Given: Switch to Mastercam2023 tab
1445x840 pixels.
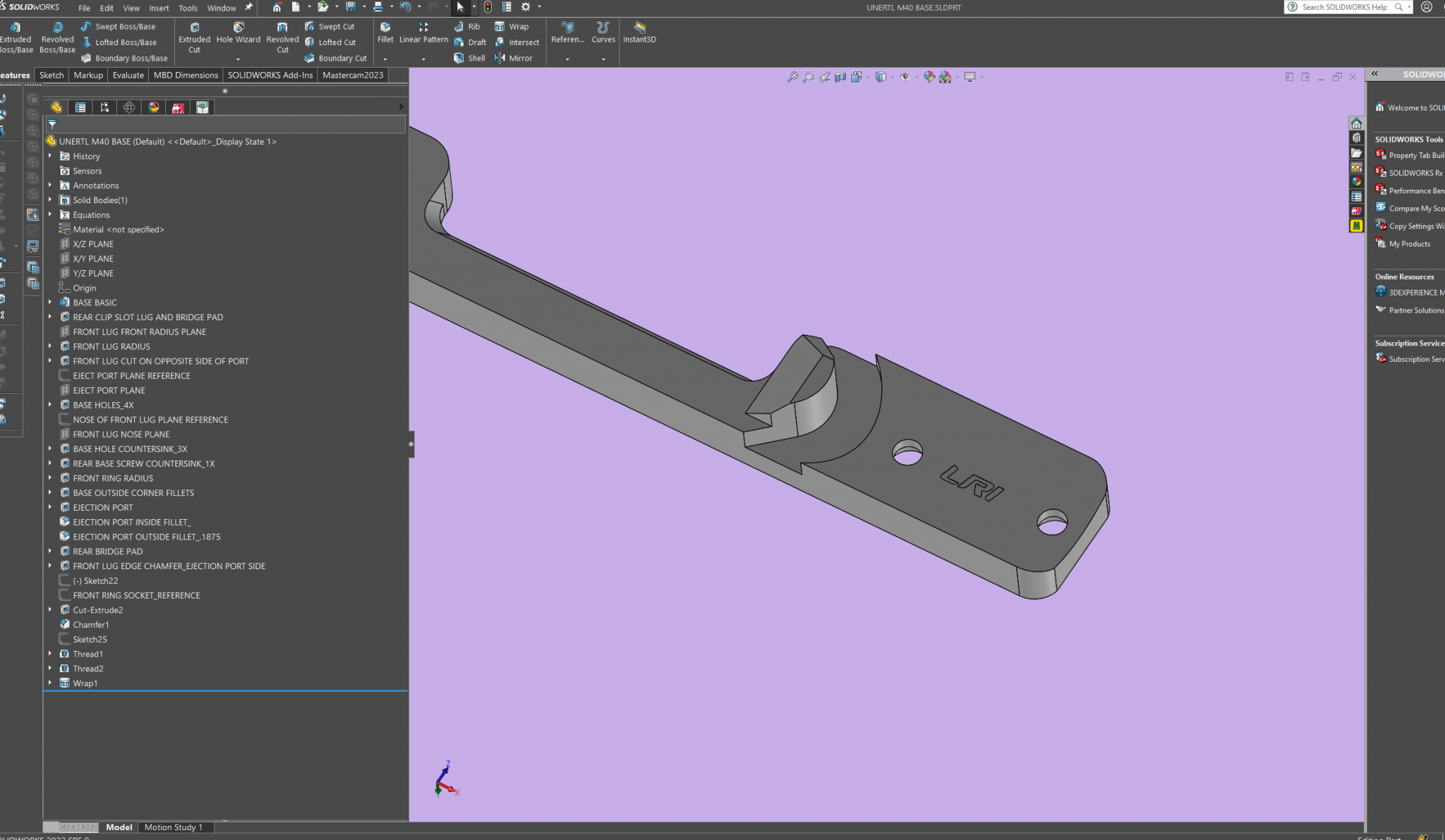Looking at the screenshot, I should pyautogui.click(x=353, y=75).
